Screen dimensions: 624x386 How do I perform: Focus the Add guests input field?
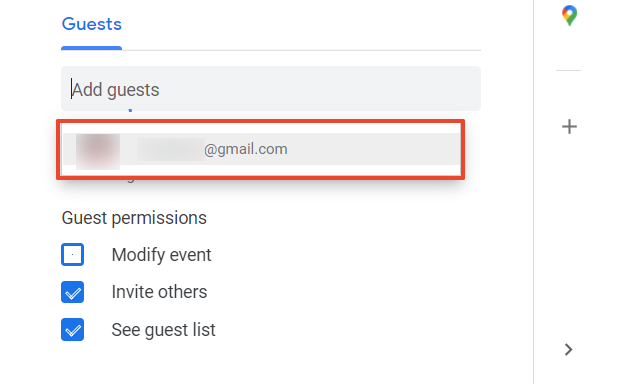point(271,89)
